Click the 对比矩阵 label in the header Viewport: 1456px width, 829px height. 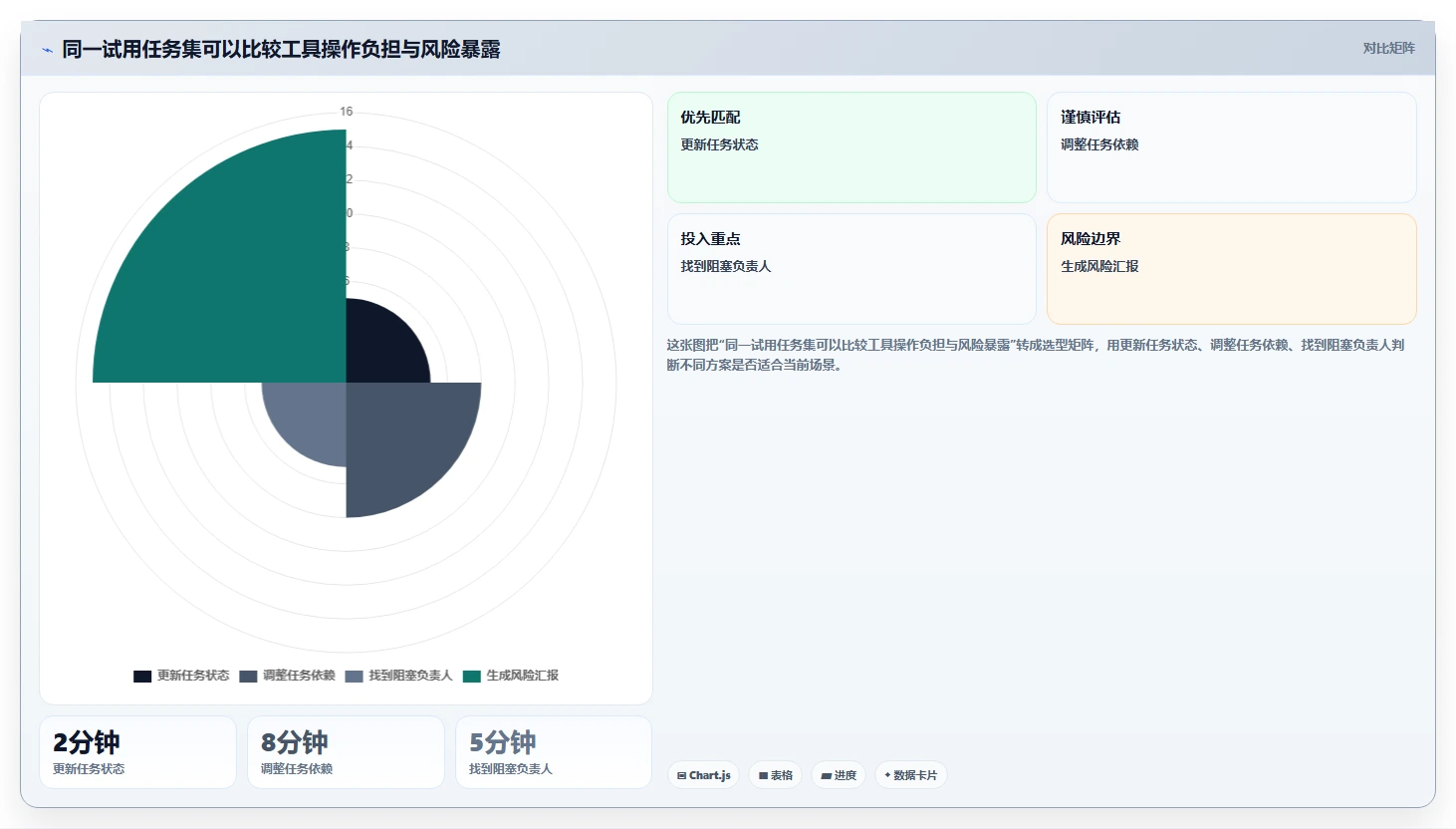(x=1388, y=48)
